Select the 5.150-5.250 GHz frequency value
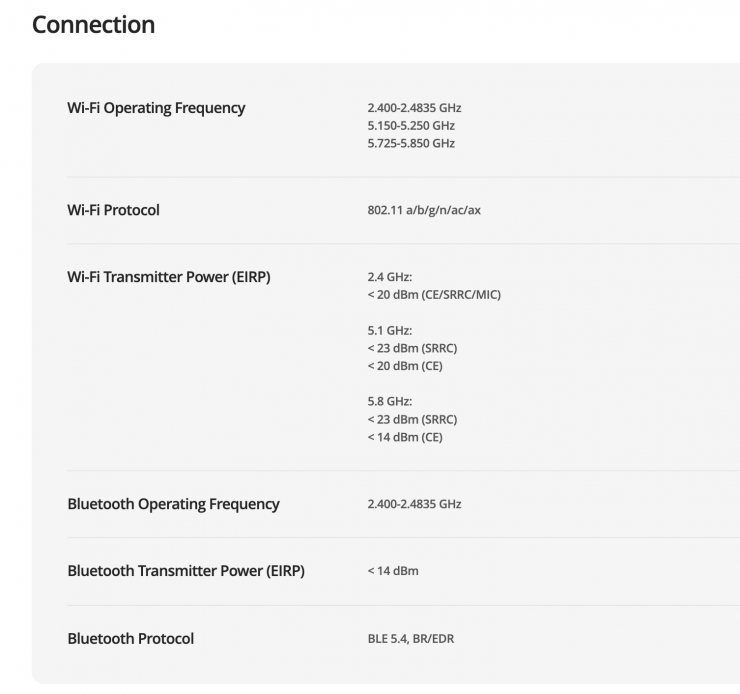 coord(411,126)
